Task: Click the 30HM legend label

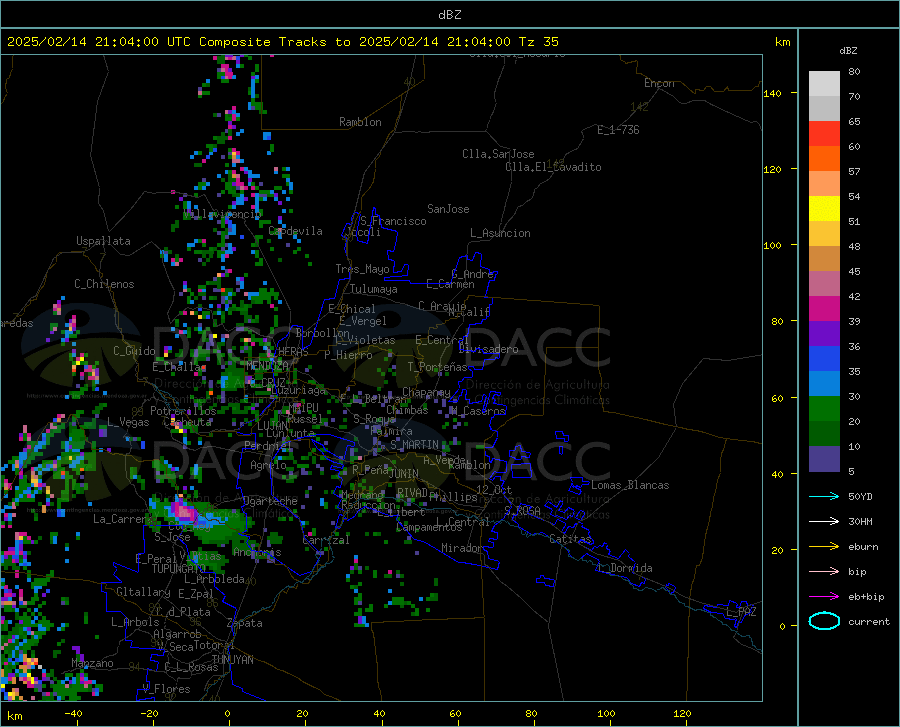Action: pyautogui.click(x=860, y=522)
